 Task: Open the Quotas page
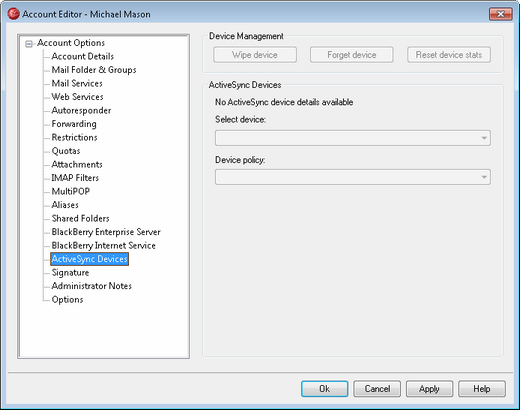tap(66, 151)
